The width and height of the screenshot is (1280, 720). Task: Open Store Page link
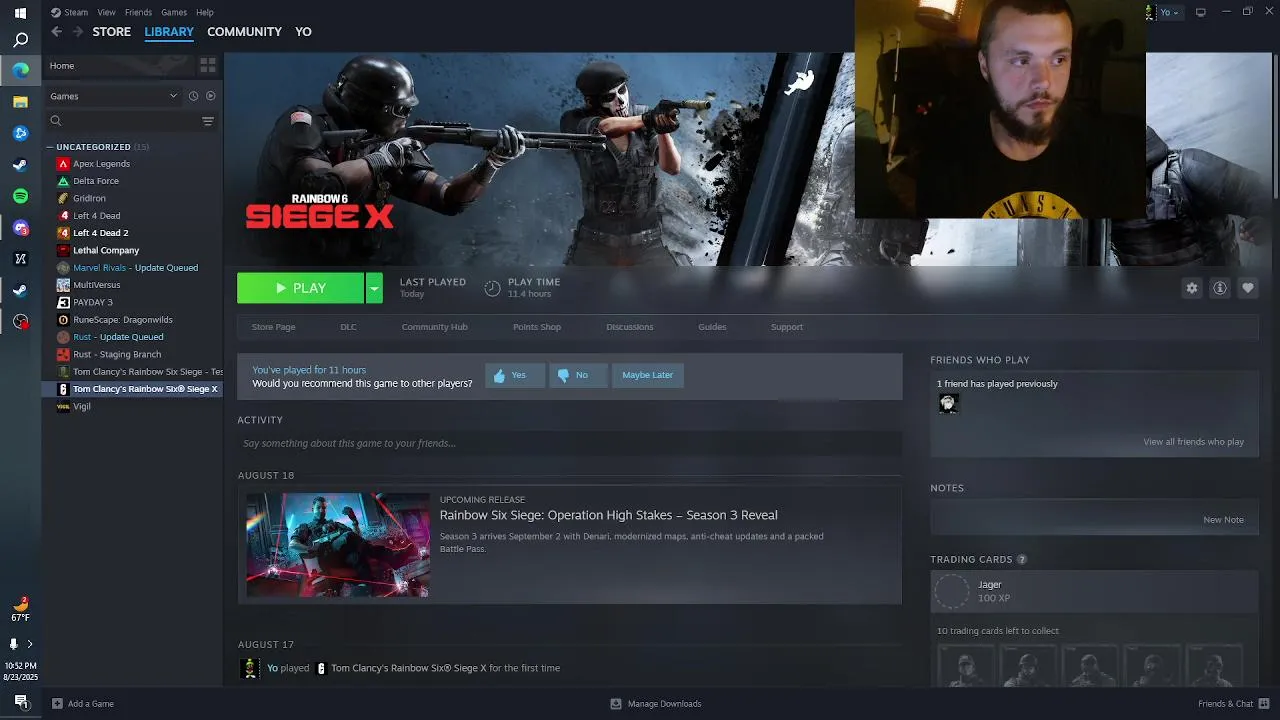pos(273,327)
